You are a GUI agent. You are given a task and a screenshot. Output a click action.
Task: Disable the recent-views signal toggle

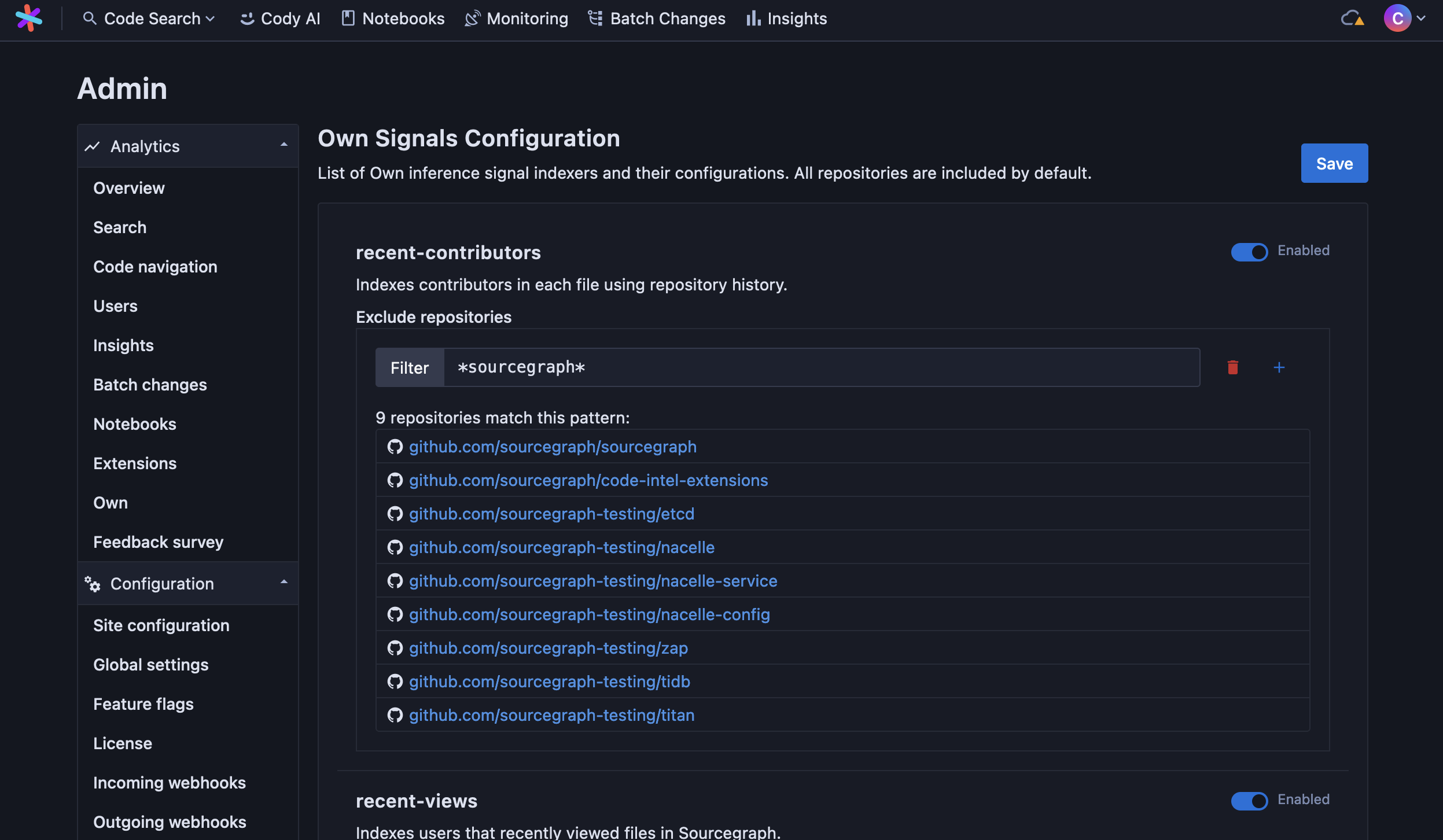[1249, 801]
